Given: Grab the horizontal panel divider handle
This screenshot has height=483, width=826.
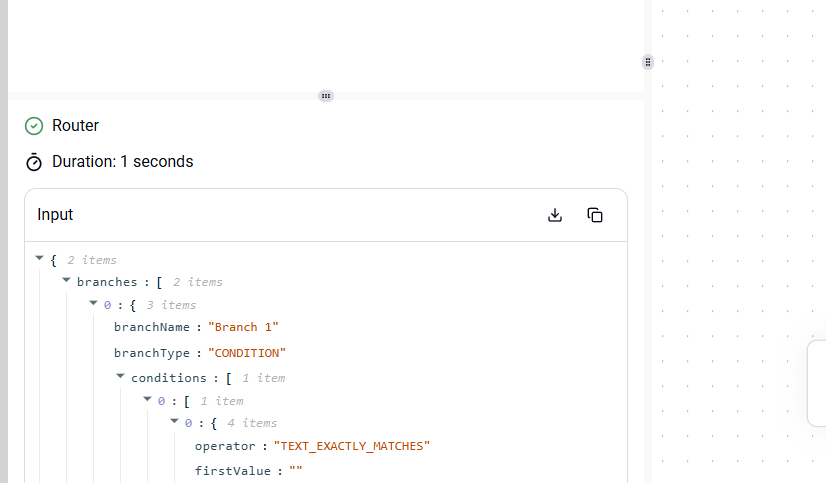Looking at the screenshot, I should (x=326, y=96).
